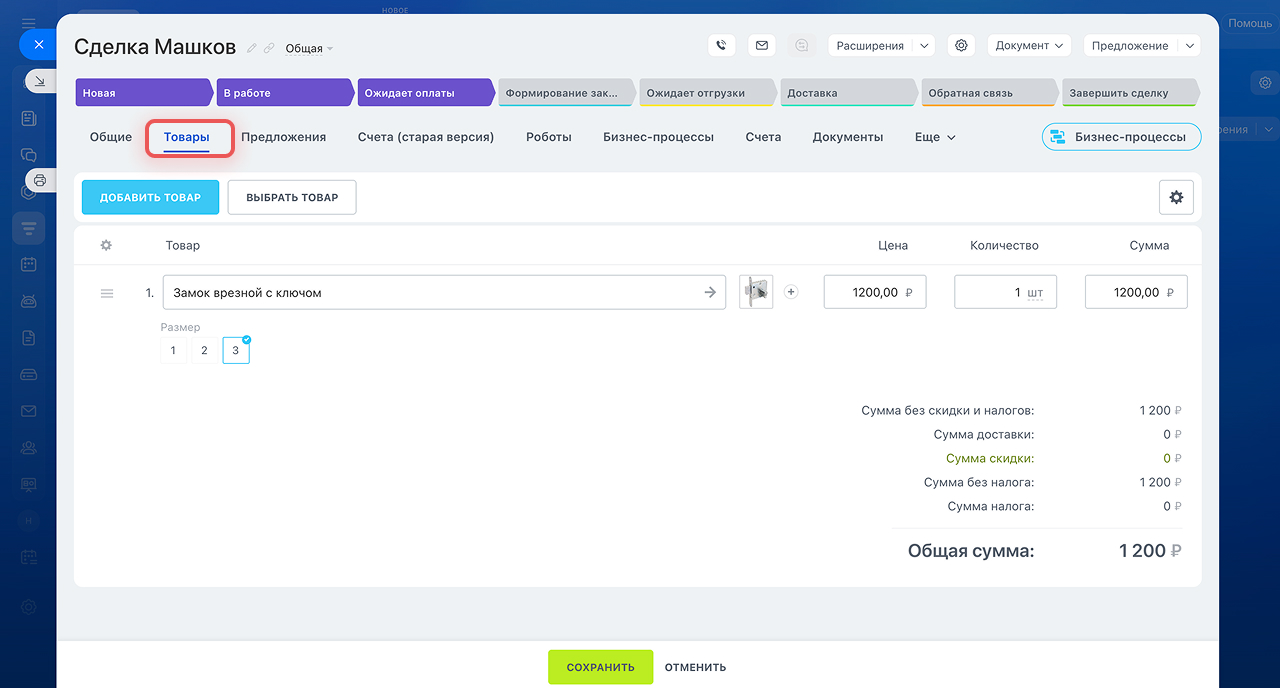Set deal stage to Доставка

[845, 93]
